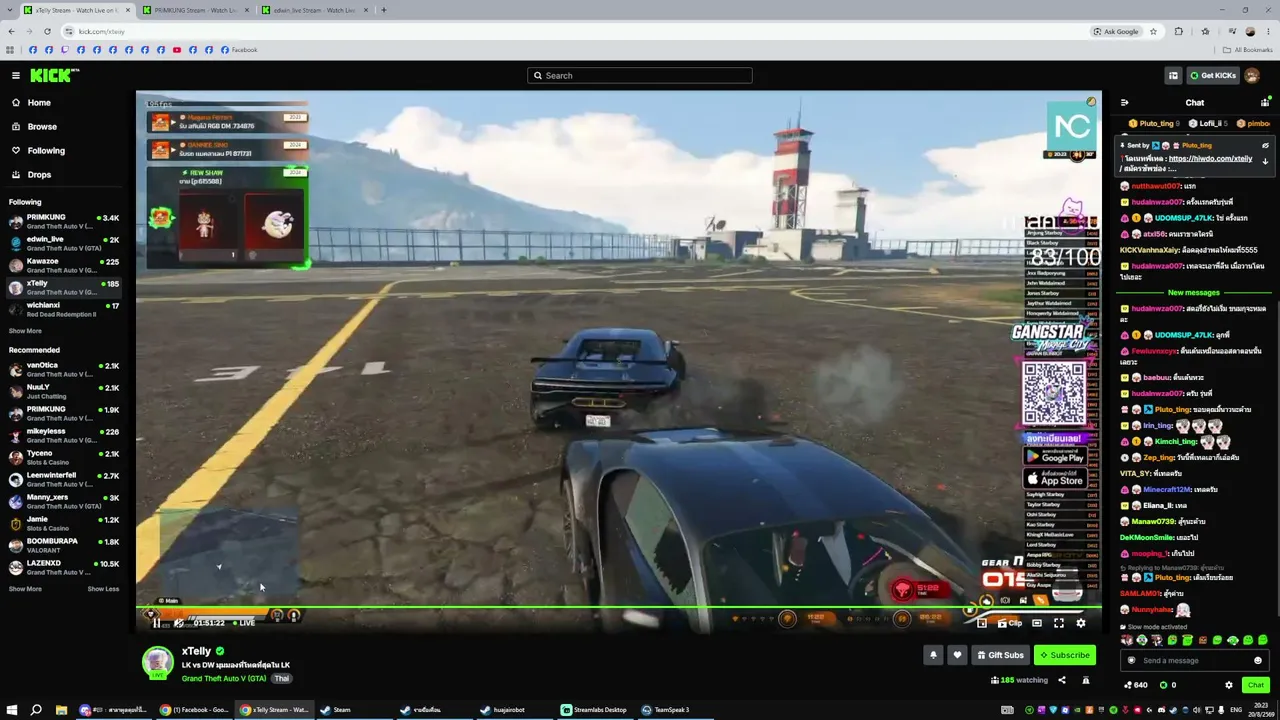1280x720 pixels.
Task: Click the Kick logo
Action: click(x=54, y=75)
